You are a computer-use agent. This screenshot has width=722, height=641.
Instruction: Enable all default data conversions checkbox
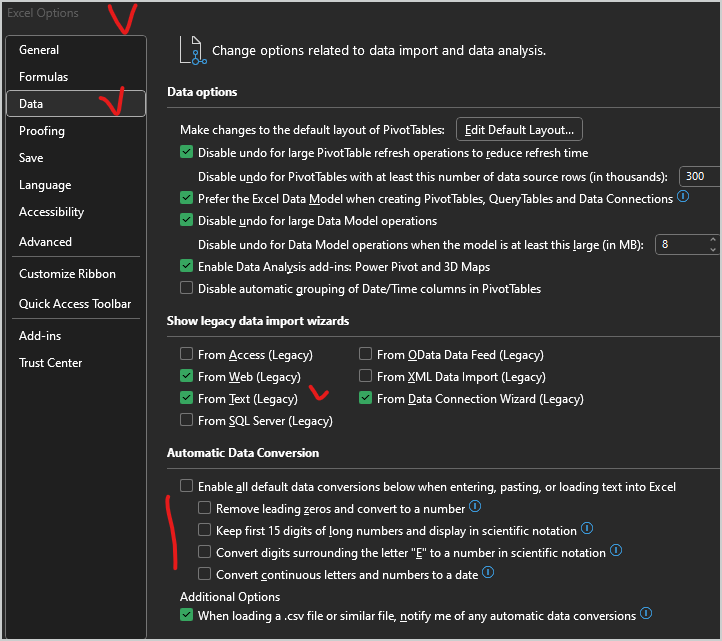point(186,486)
